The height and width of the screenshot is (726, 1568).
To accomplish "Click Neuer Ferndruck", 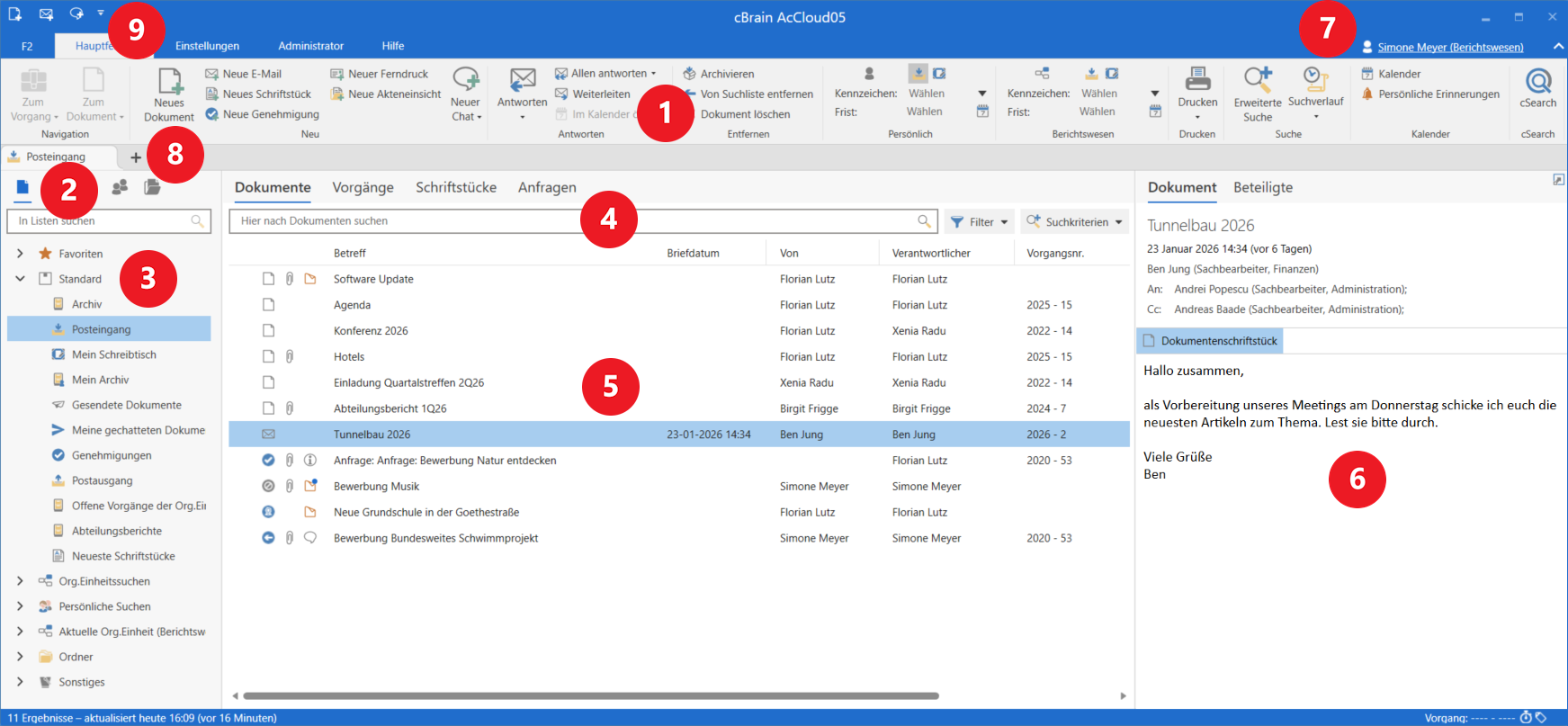I will (379, 74).
